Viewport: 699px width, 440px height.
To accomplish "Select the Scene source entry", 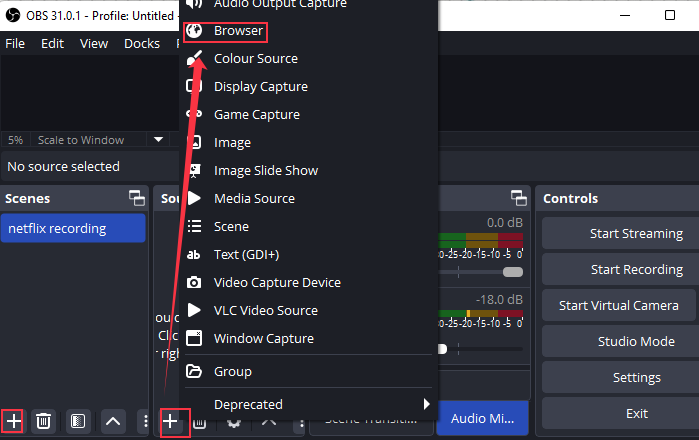I will [x=308, y=226].
